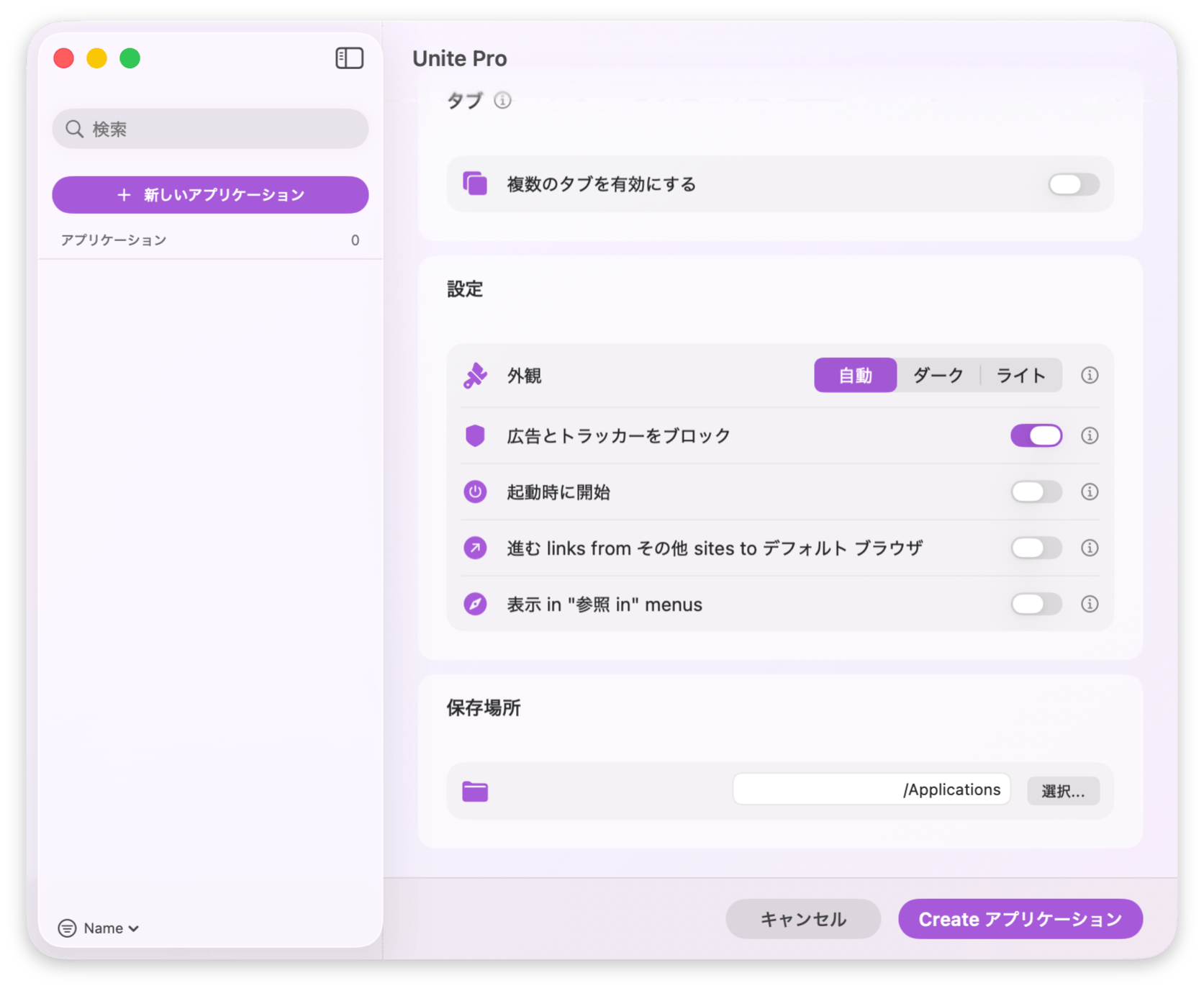Click the info icon next to タブ
Image resolution: width=1204 pixels, height=991 pixels.
pos(502,101)
